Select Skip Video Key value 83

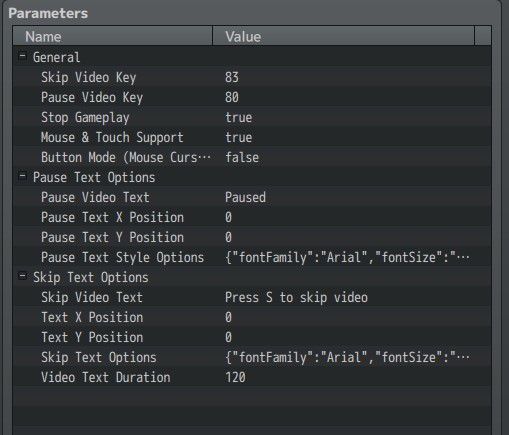tap(232, 77)
